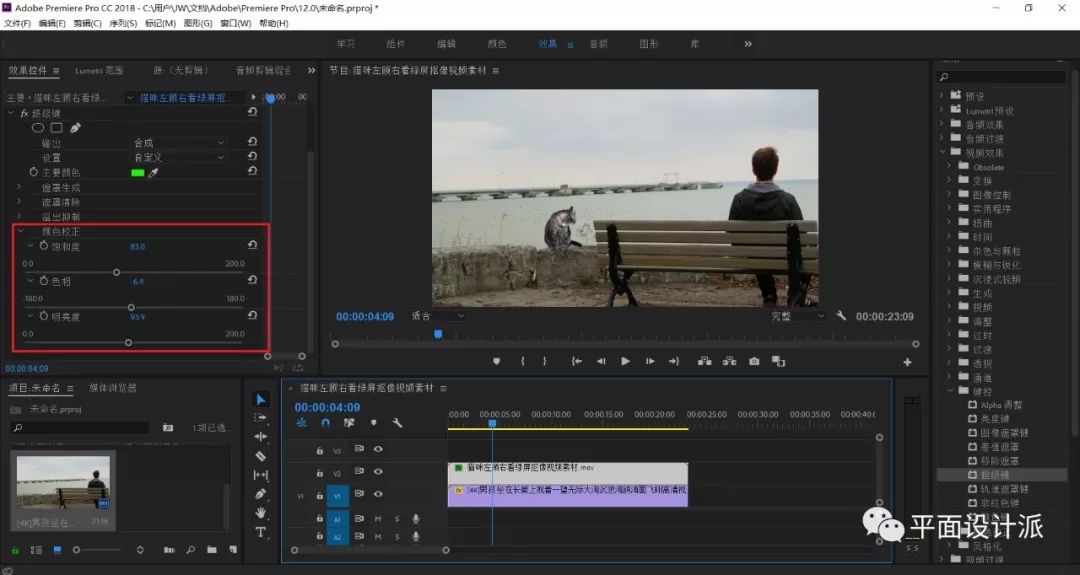Viewport: 1080px width, 575px height.
Task: Mute audio track A1
Action: (x=378, y=518)
